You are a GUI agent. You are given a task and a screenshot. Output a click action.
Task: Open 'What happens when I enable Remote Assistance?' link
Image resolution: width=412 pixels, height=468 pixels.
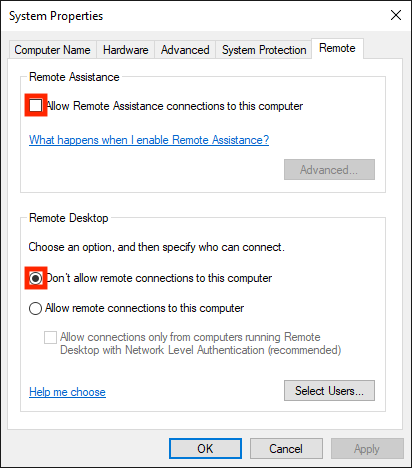149,140
